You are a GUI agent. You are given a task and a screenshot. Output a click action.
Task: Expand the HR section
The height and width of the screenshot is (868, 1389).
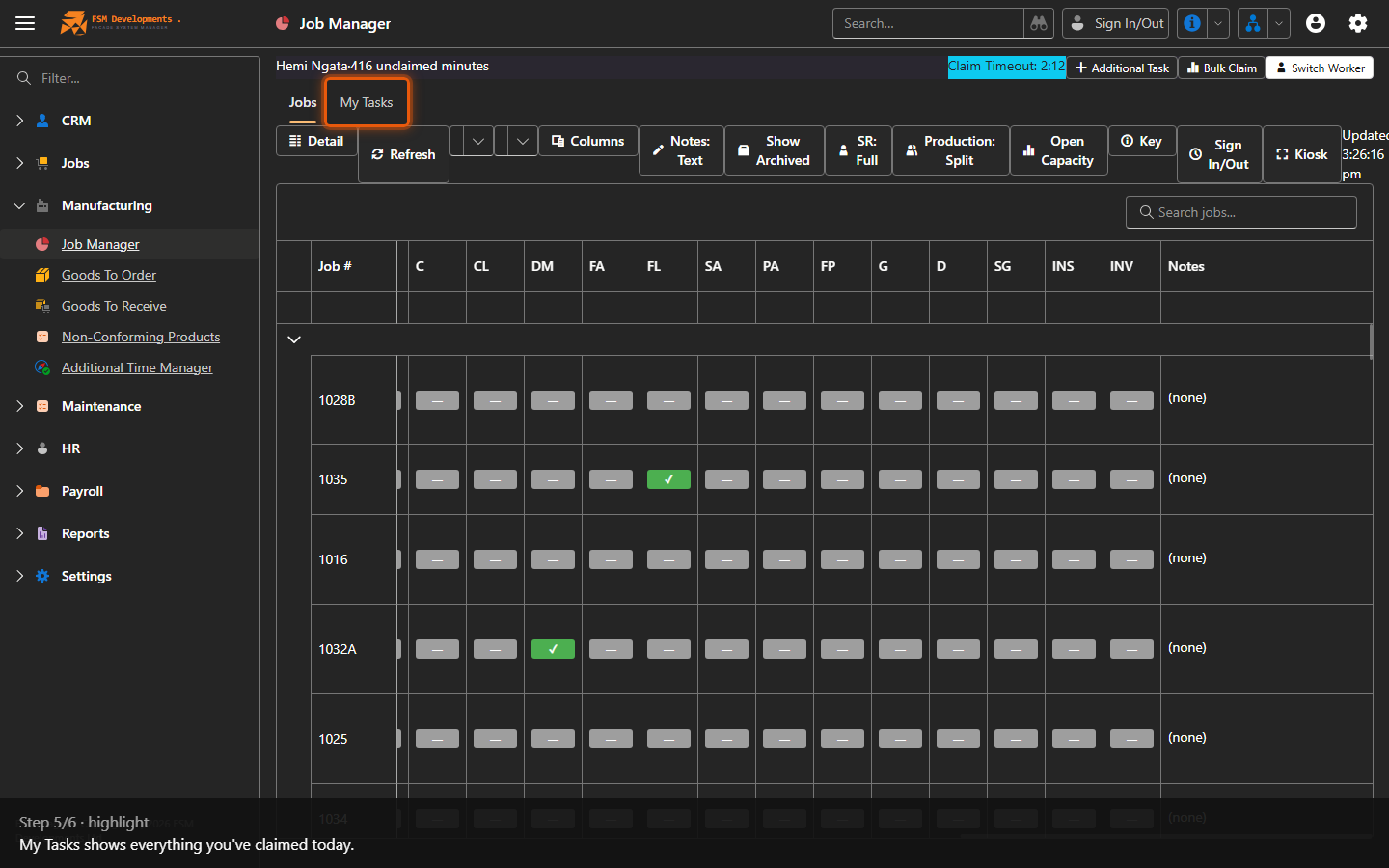(x=20, y=448)
